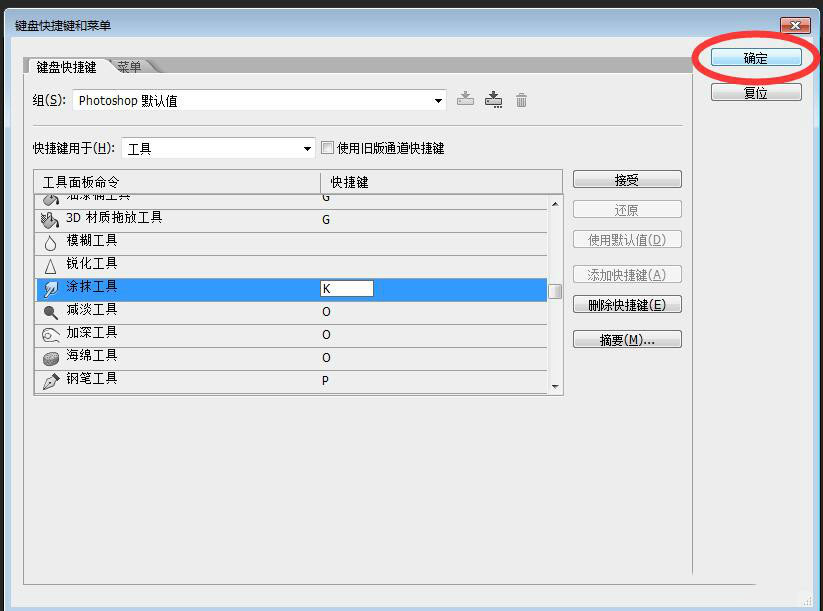Image resolution: width=823 pixels, height=611 pixels.
Task: Click the 添加快捷键(A) button
Action: click(x=627, y=275)
